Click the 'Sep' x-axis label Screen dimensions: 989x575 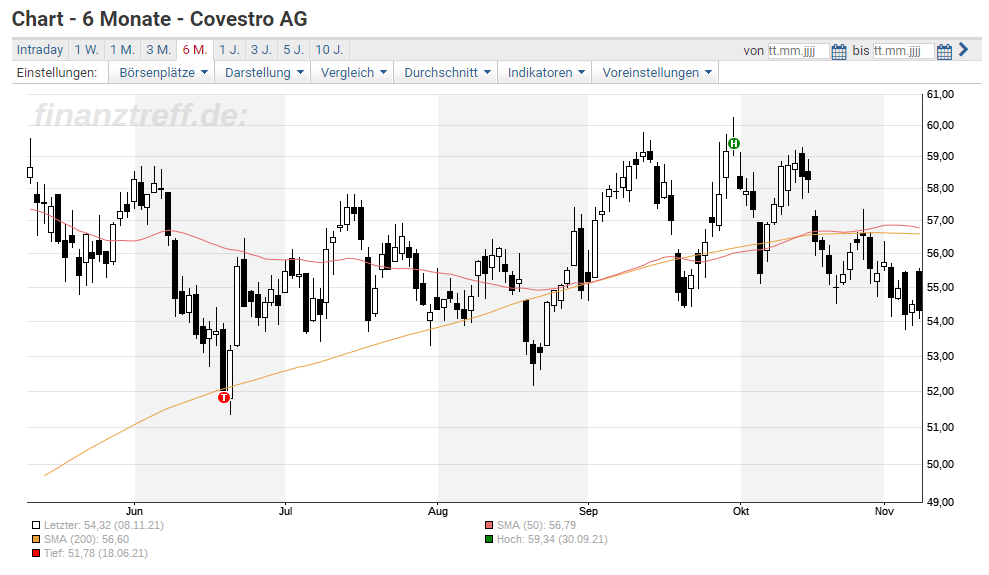click(x=588, y=511)
